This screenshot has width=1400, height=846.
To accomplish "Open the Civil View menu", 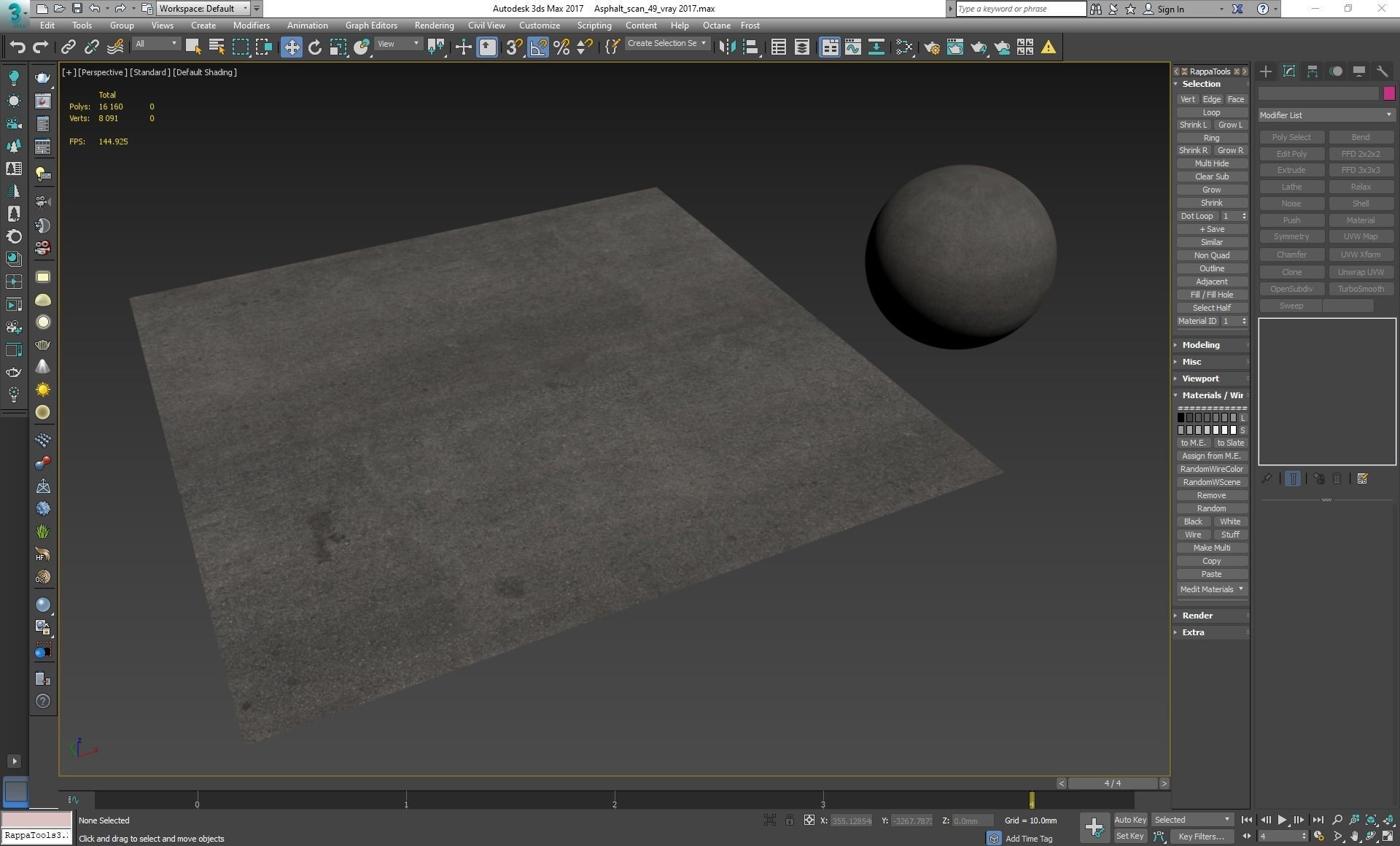I will tap(486, 25).
